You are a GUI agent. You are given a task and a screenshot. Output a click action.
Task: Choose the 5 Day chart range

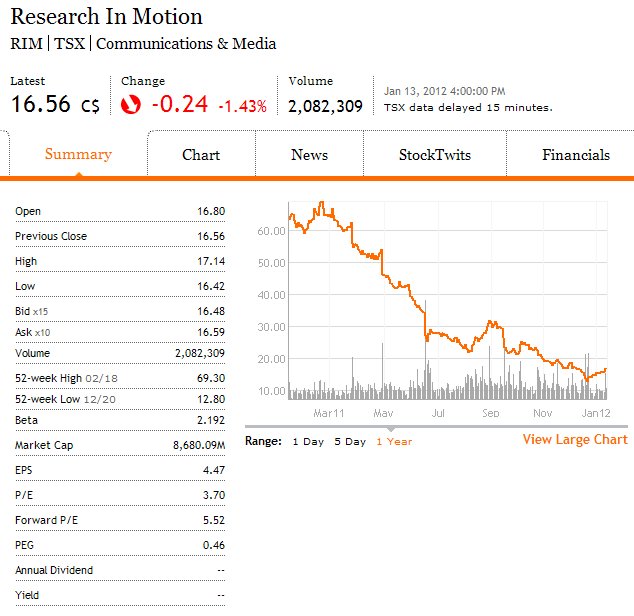point(350,441)
